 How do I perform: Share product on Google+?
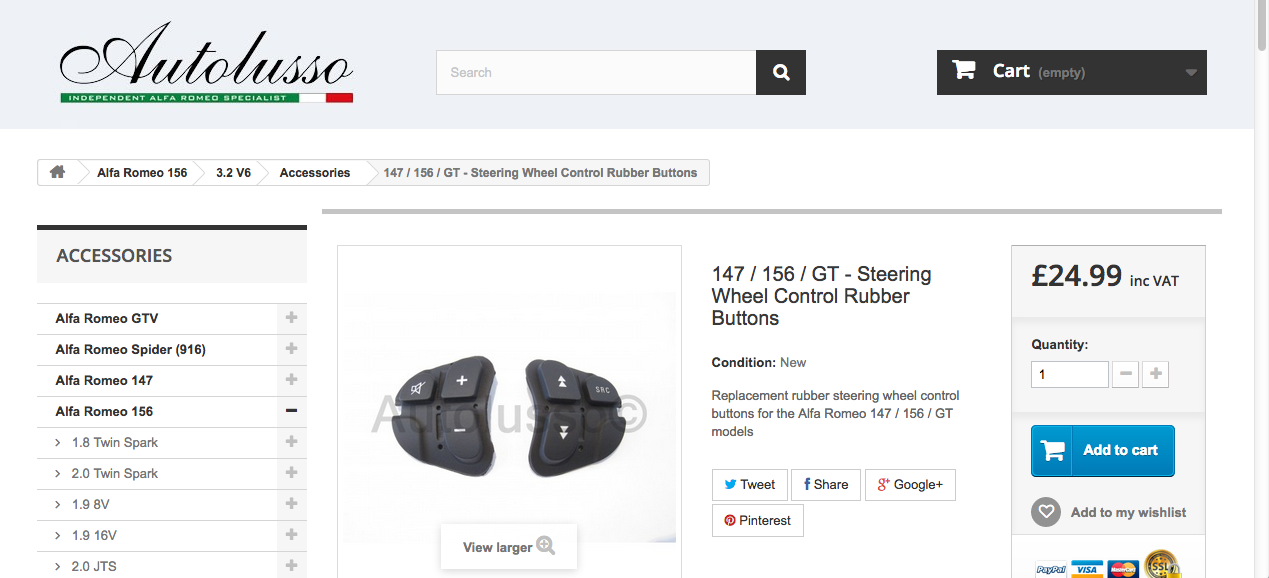click(x=910, y=485)
